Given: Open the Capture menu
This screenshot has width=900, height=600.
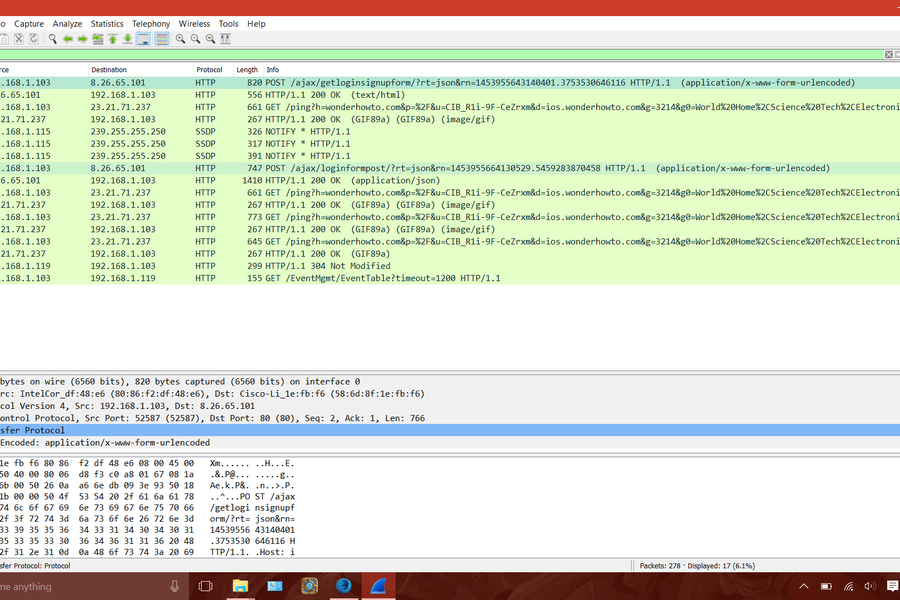Looking at the screenshot, I should 29,24.
